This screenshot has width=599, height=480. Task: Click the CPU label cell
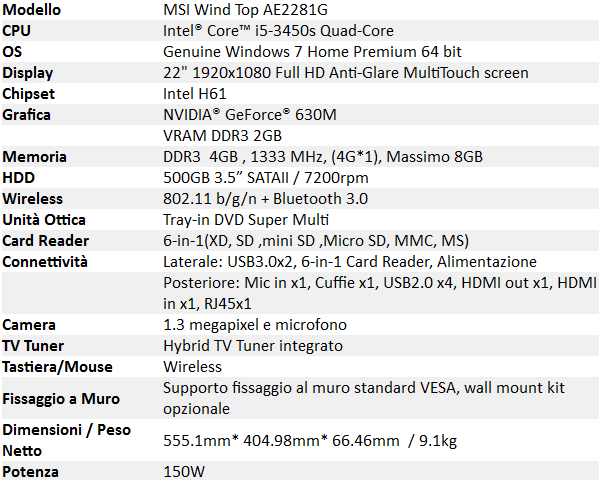(x=16, y=31)
